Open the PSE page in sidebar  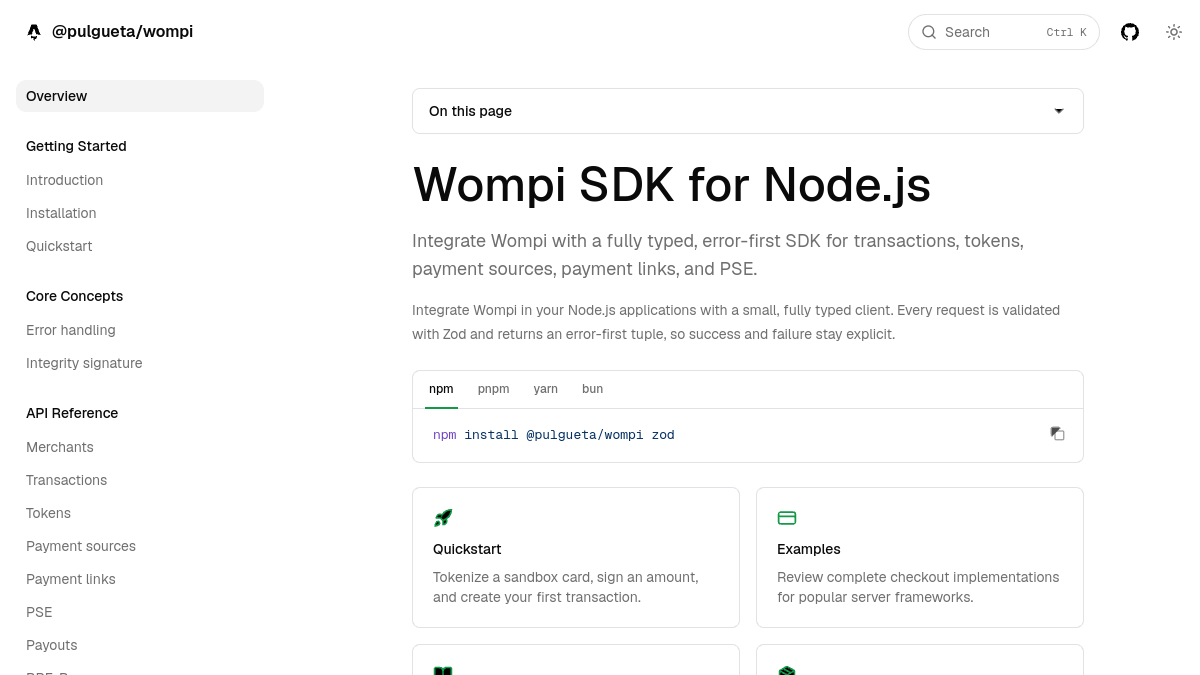pos(39,612)
